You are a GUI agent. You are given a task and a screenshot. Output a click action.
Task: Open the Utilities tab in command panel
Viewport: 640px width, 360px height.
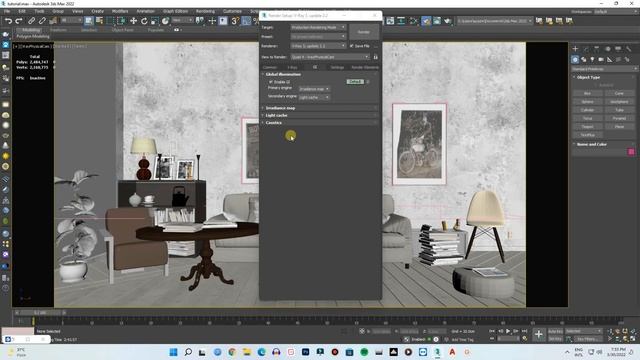[629, 49]
